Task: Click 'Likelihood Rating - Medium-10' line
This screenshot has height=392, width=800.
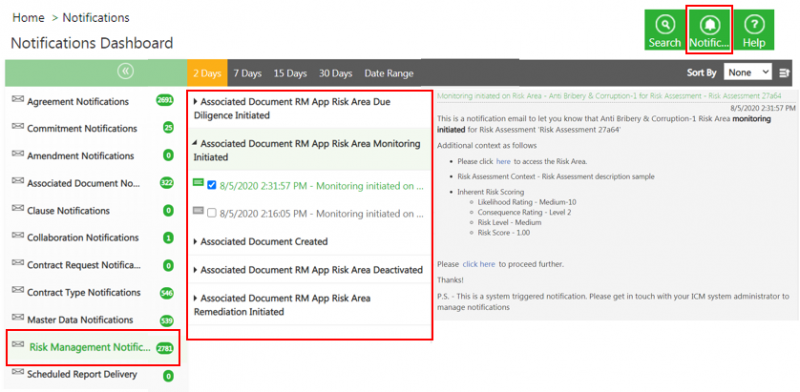Action: point(527,202)
